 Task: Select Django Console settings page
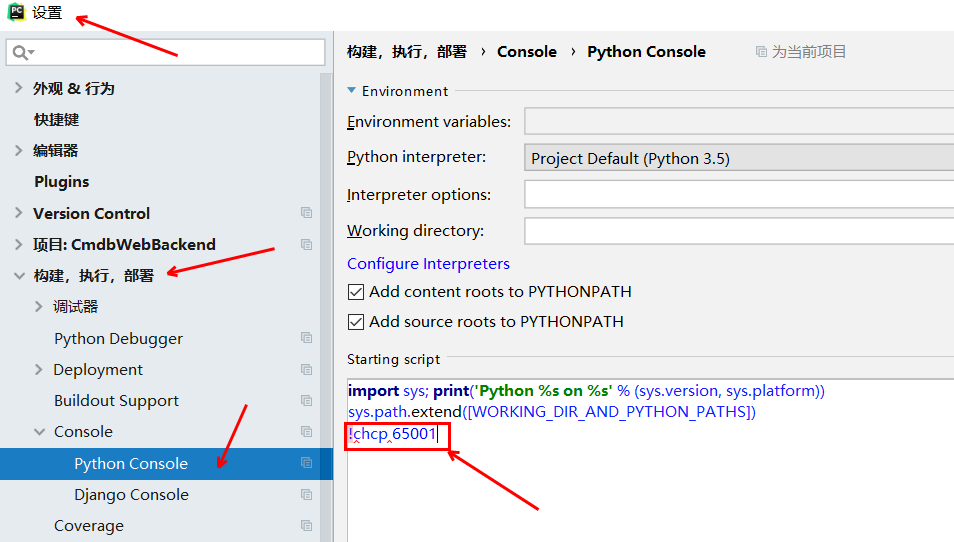pos(131,495)
